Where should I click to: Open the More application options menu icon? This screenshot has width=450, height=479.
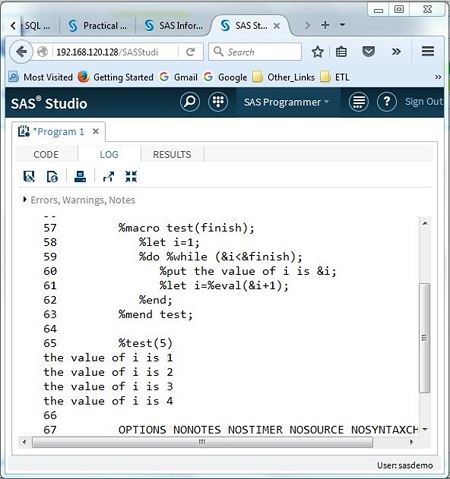(358, 102)
